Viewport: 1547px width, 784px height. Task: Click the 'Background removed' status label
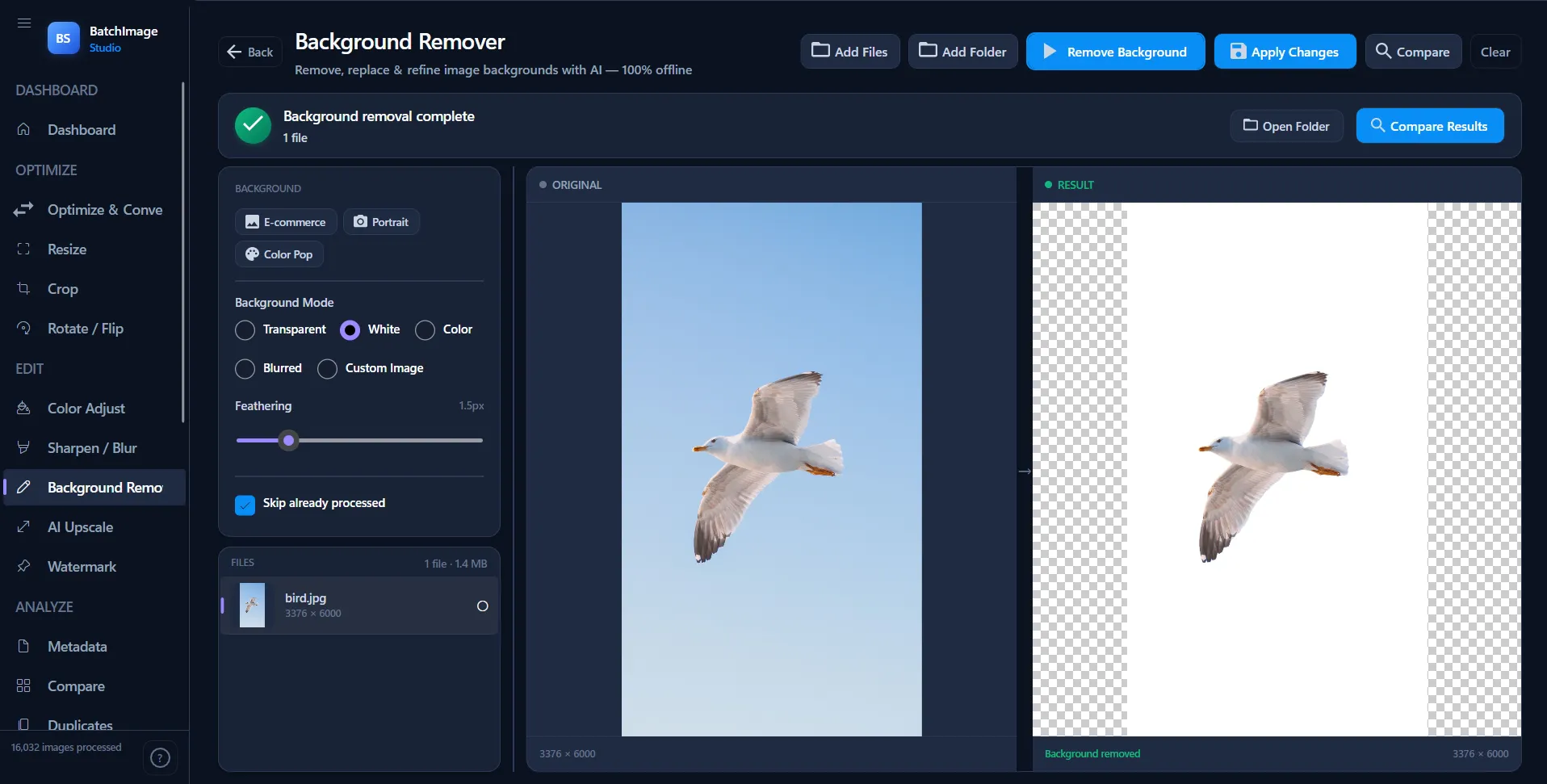1092,753
